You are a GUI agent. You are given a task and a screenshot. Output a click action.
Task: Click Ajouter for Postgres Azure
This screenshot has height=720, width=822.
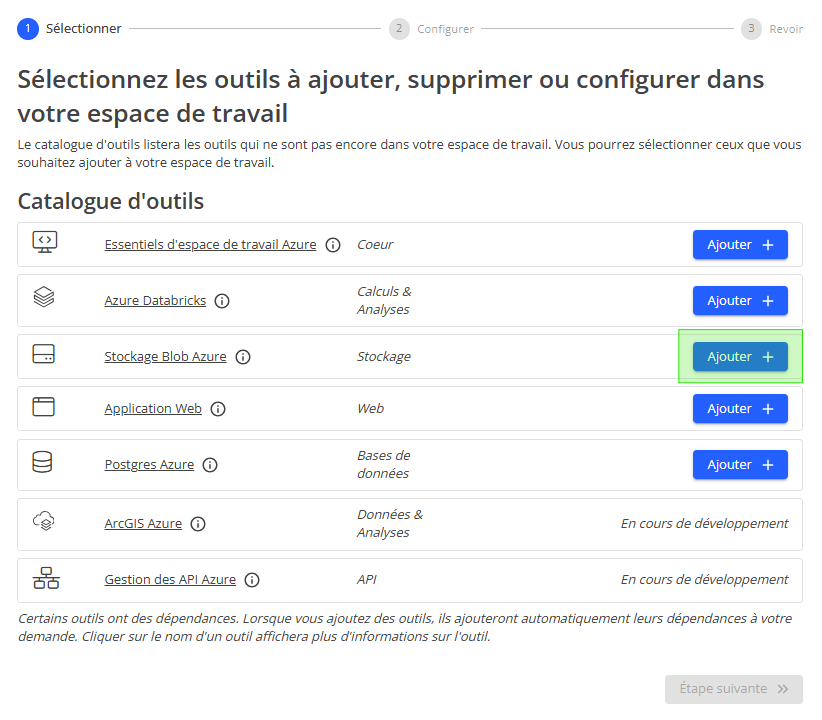click(740, 464)
